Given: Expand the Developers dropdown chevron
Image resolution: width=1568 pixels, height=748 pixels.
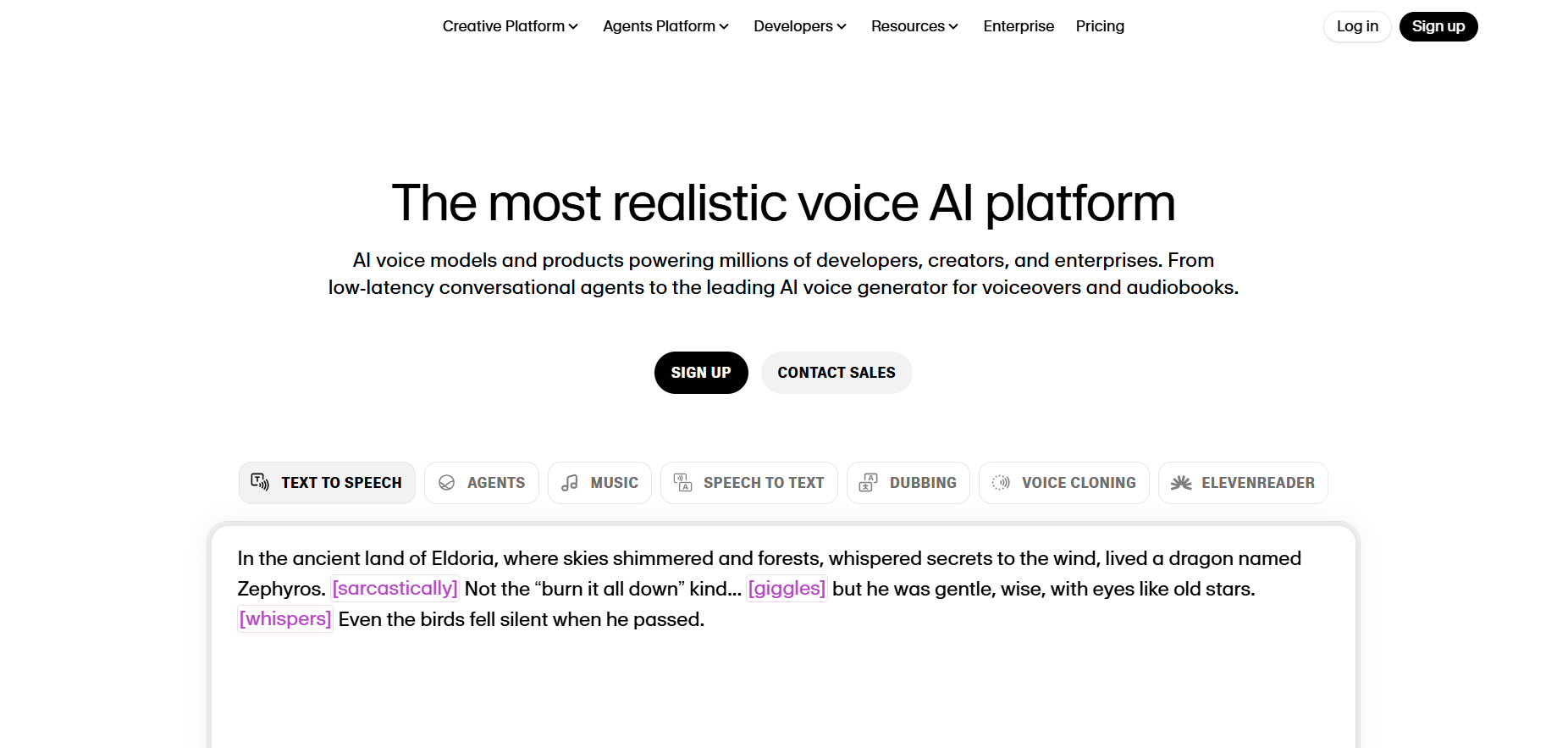Looking at the screenshot, I should pyautogui.click(x=842, y=27).
